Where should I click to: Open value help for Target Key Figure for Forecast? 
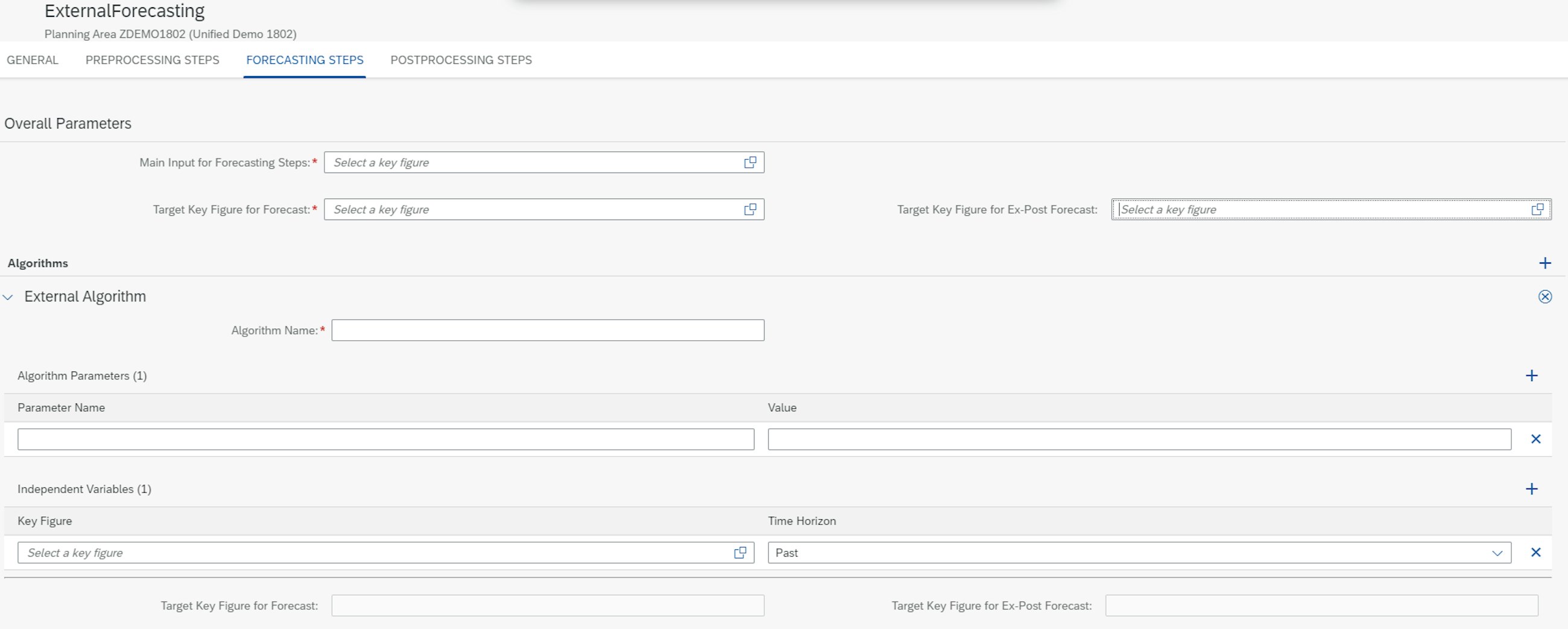(750, 209)
